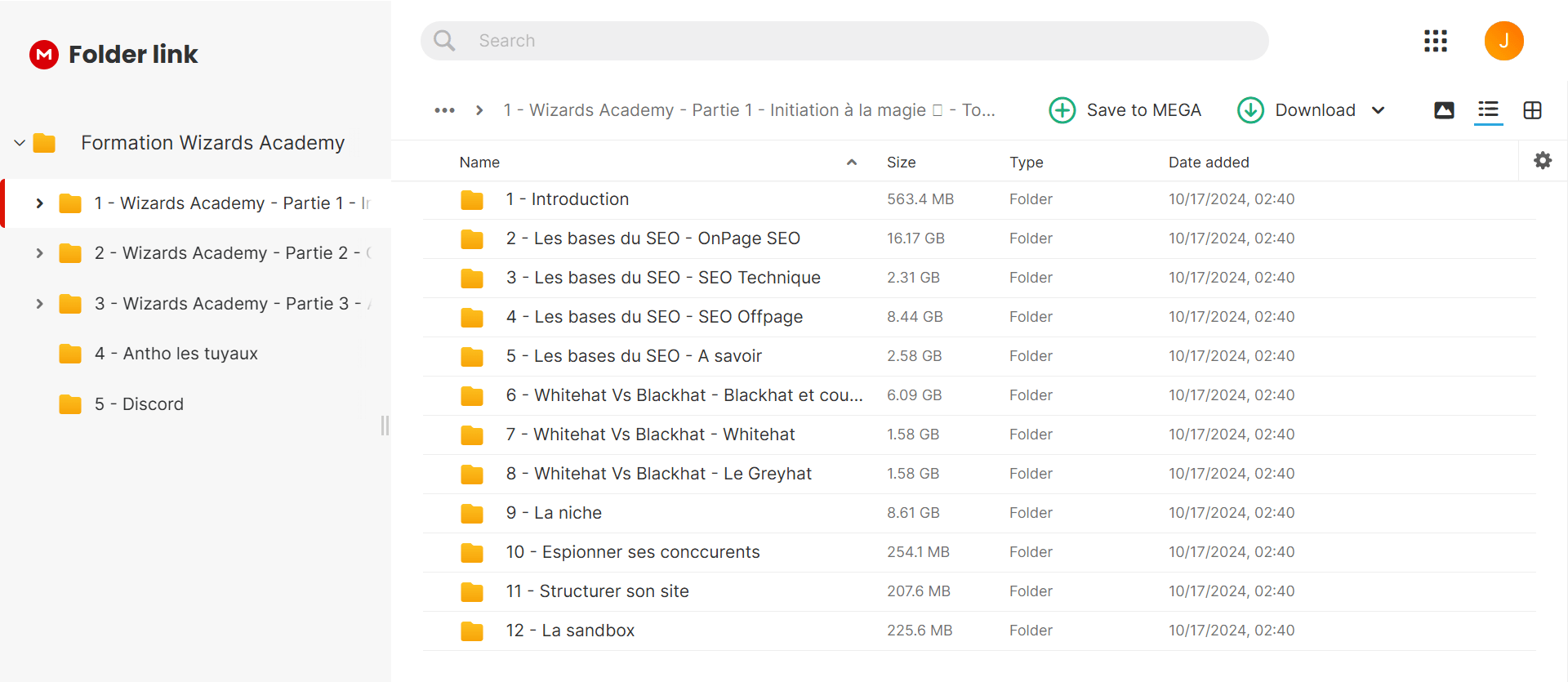The image size is (1568, 682).
Task: Open the apps grid menu icon
Action: coord(1435,41)
